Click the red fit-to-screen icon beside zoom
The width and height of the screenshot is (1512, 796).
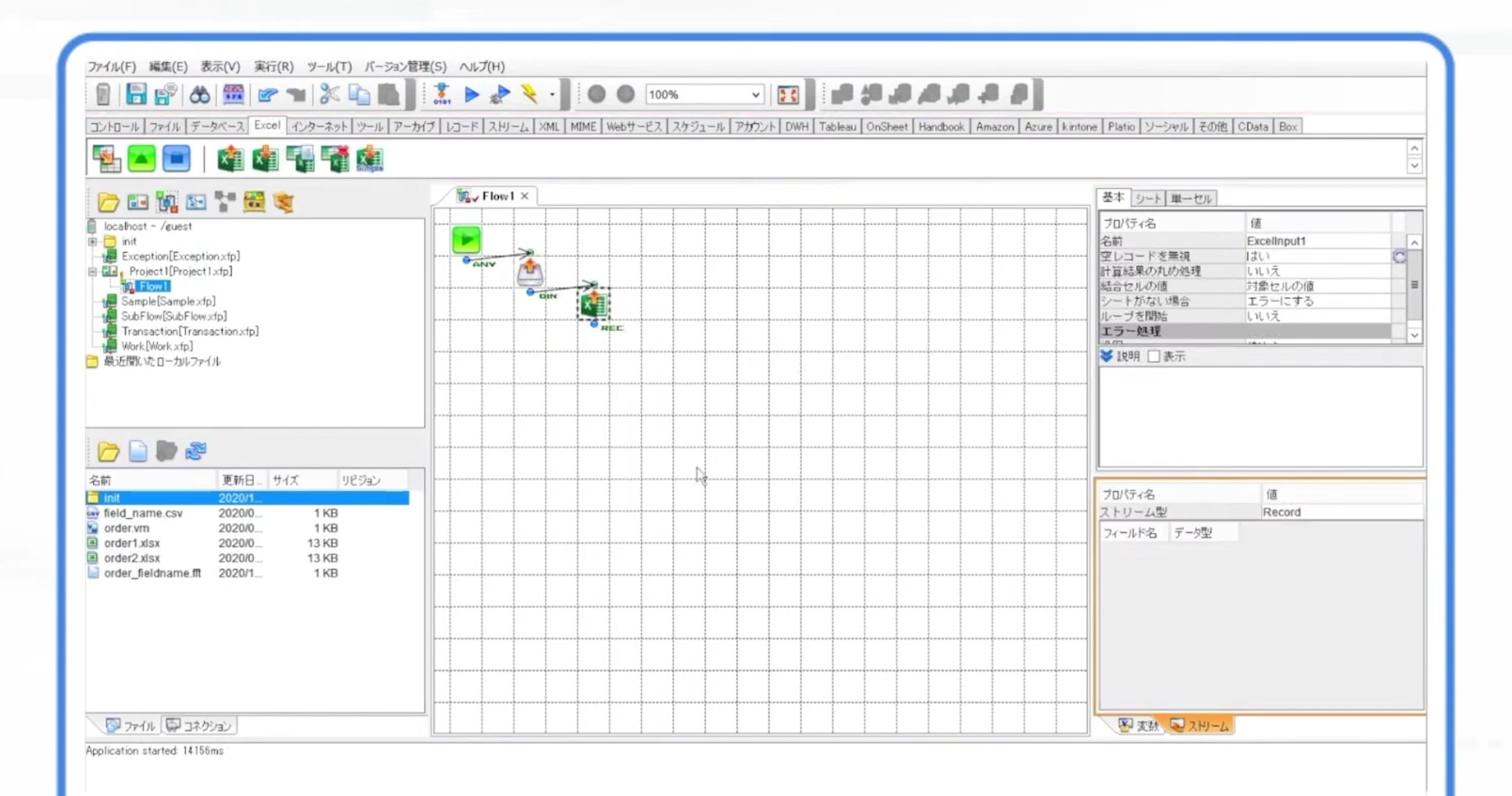pos(788,94)
